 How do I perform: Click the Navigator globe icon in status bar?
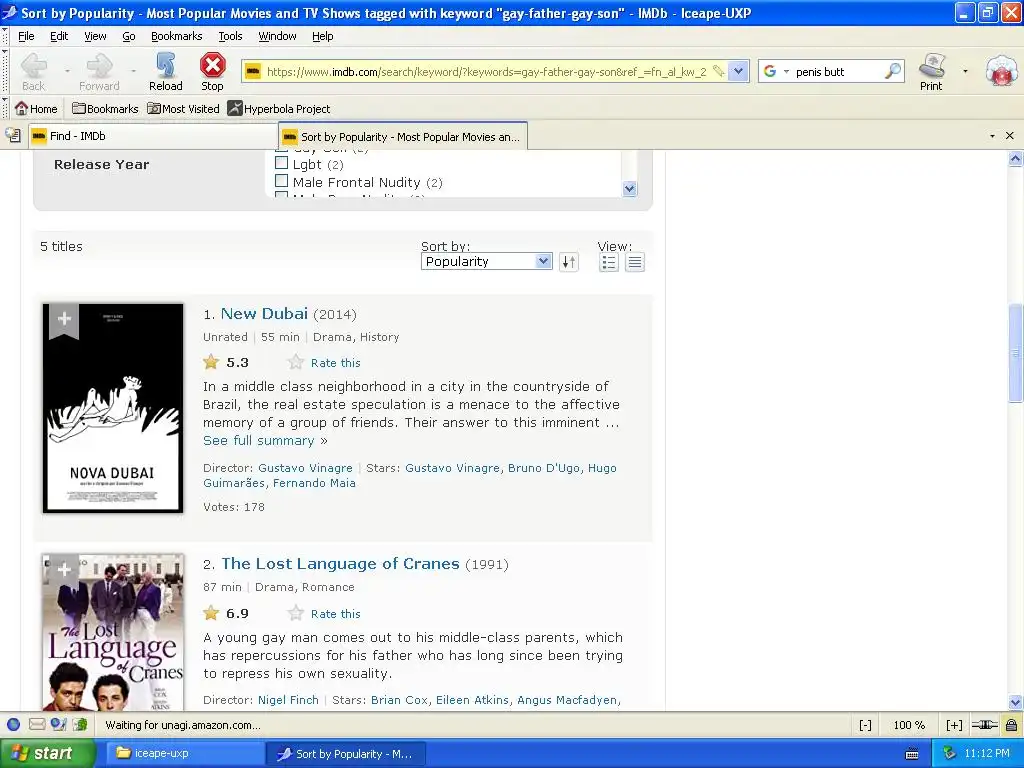(13, 724)
